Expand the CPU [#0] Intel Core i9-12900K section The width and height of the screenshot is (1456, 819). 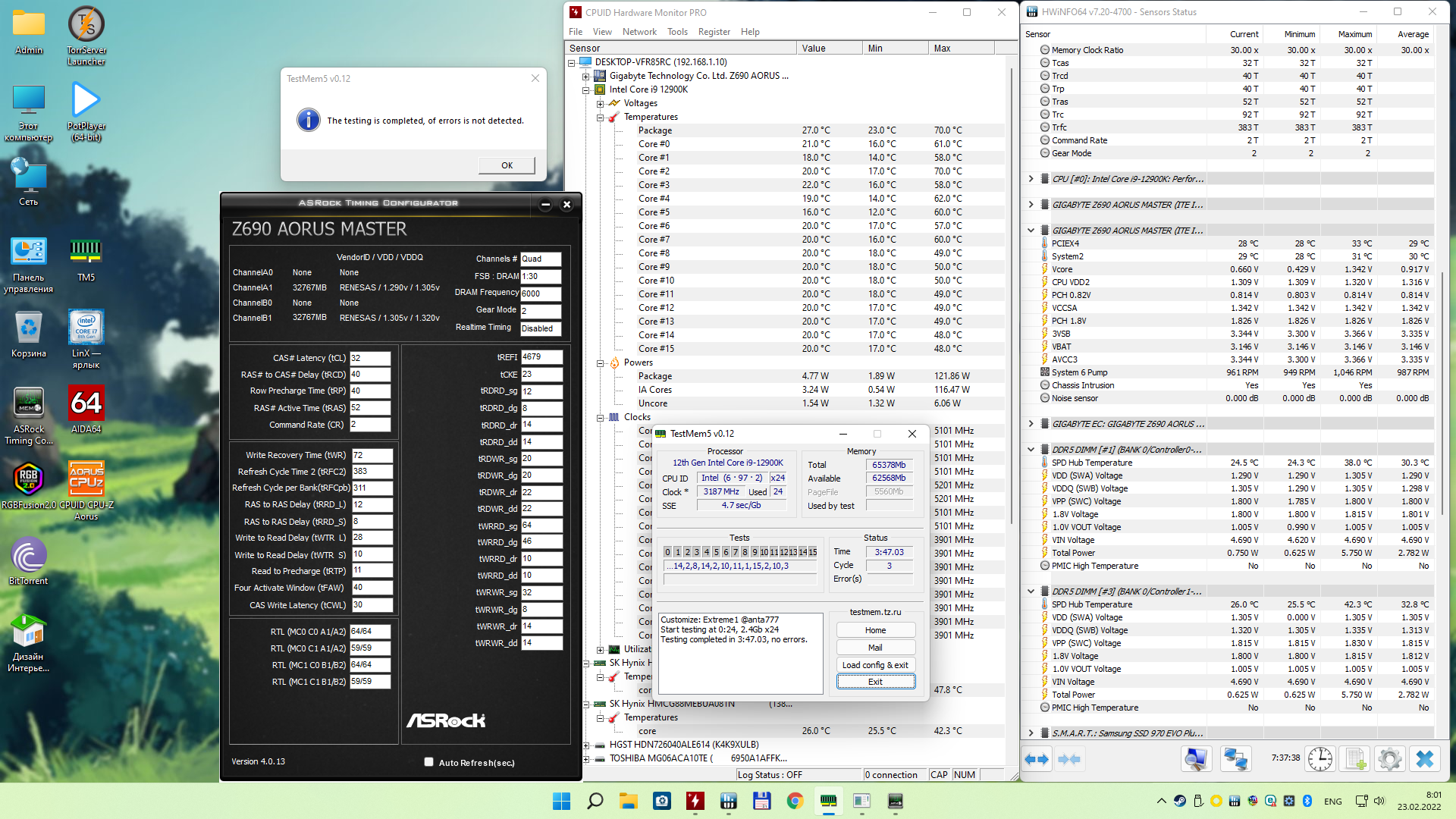click(x=1031, y=179)
